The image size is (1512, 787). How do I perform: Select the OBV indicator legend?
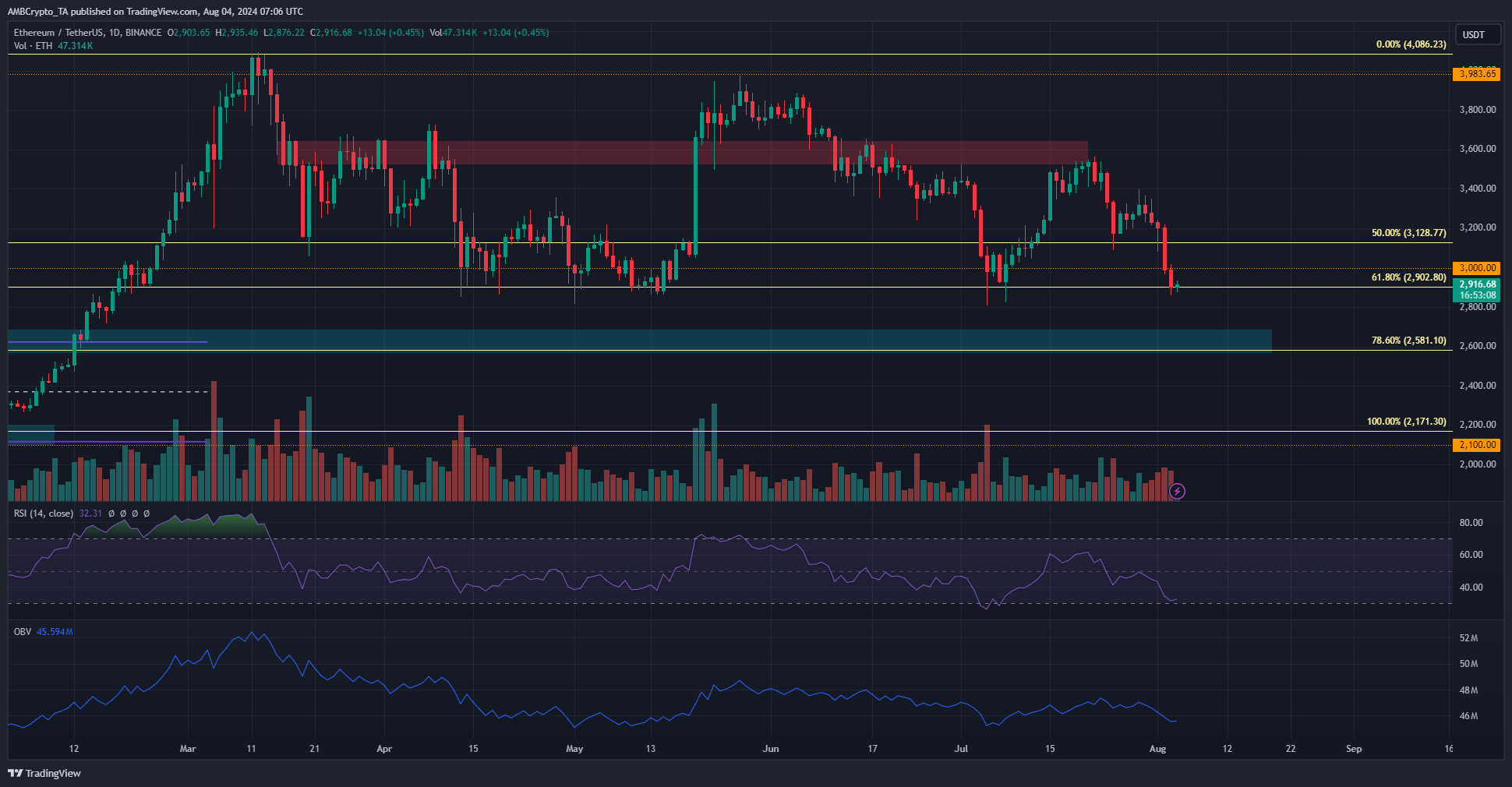(x=23, y=632)
